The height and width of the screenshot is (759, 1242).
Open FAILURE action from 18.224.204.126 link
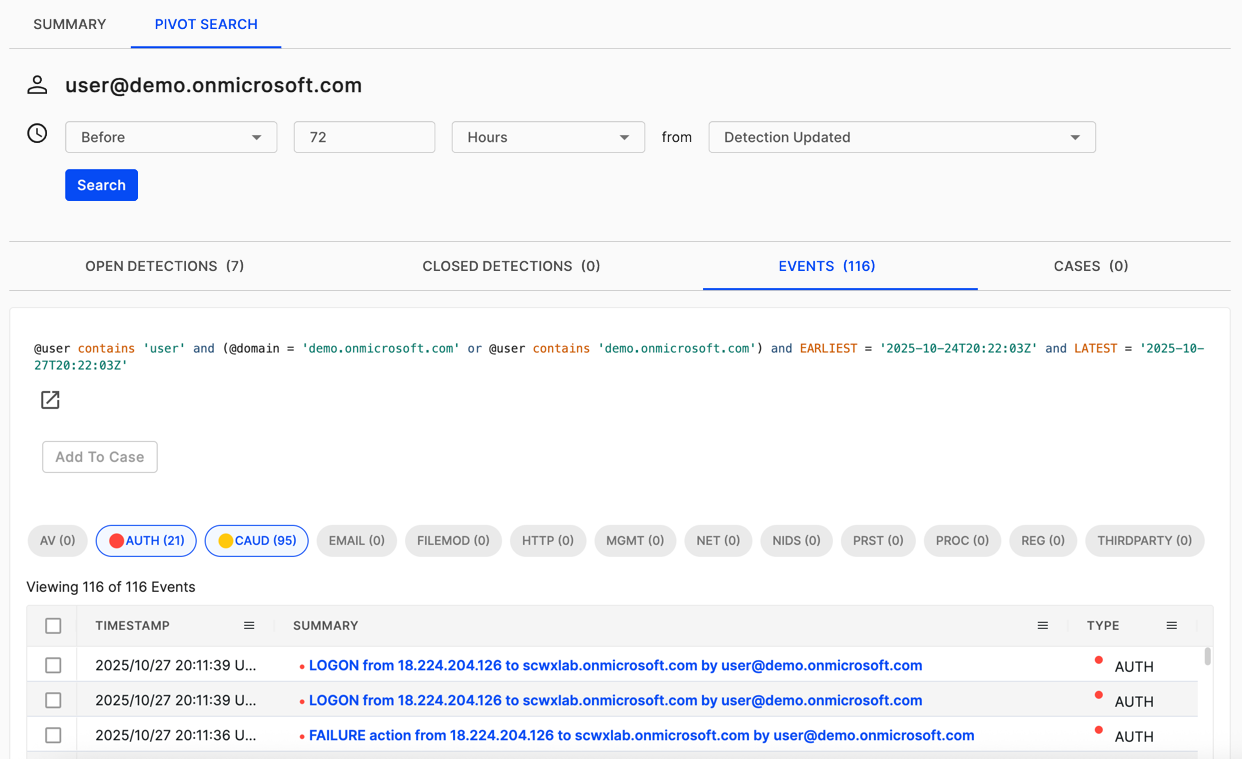click(641, 735)
